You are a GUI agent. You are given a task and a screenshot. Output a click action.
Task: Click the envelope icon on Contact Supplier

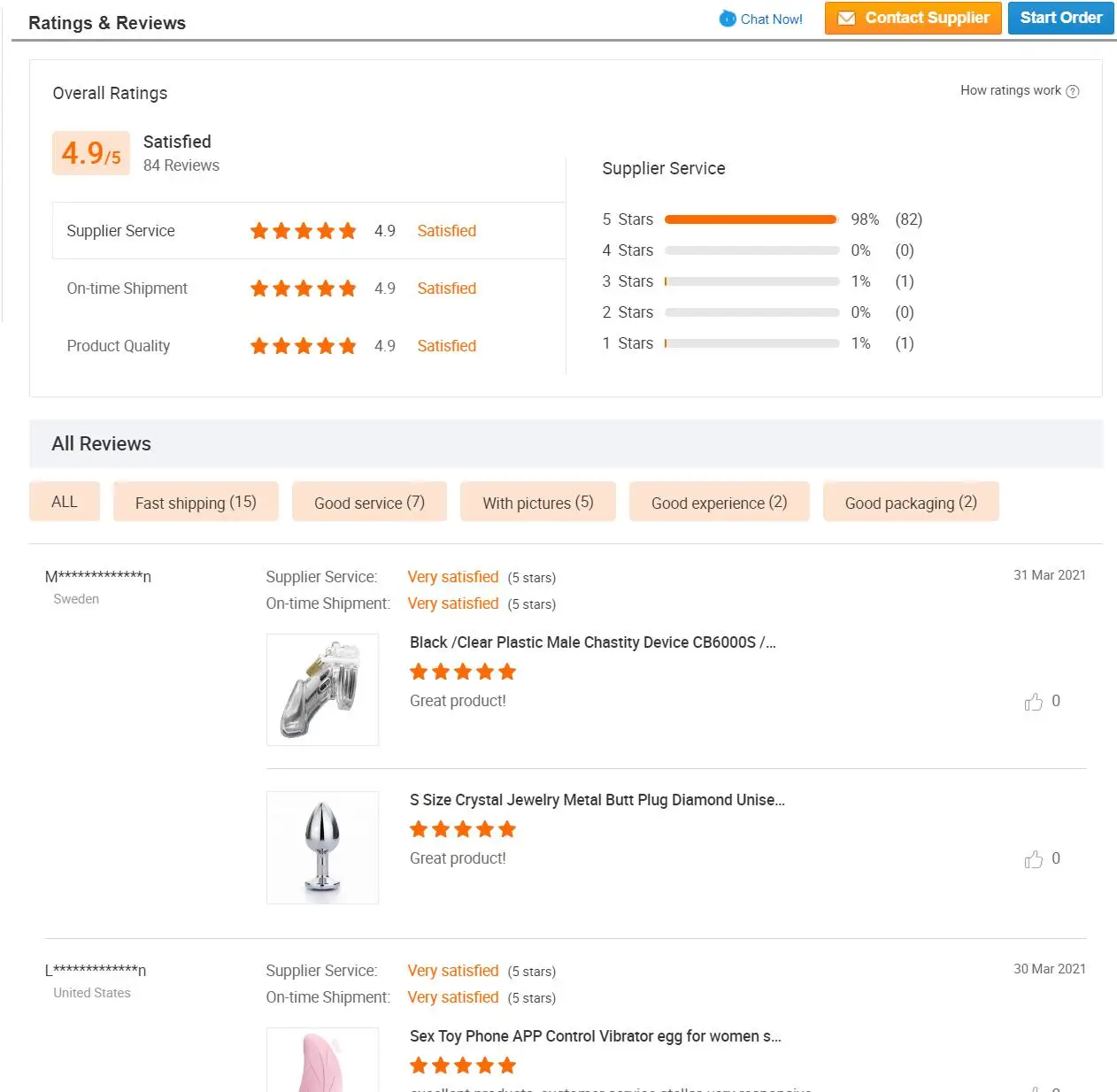[x=846, y=19]
